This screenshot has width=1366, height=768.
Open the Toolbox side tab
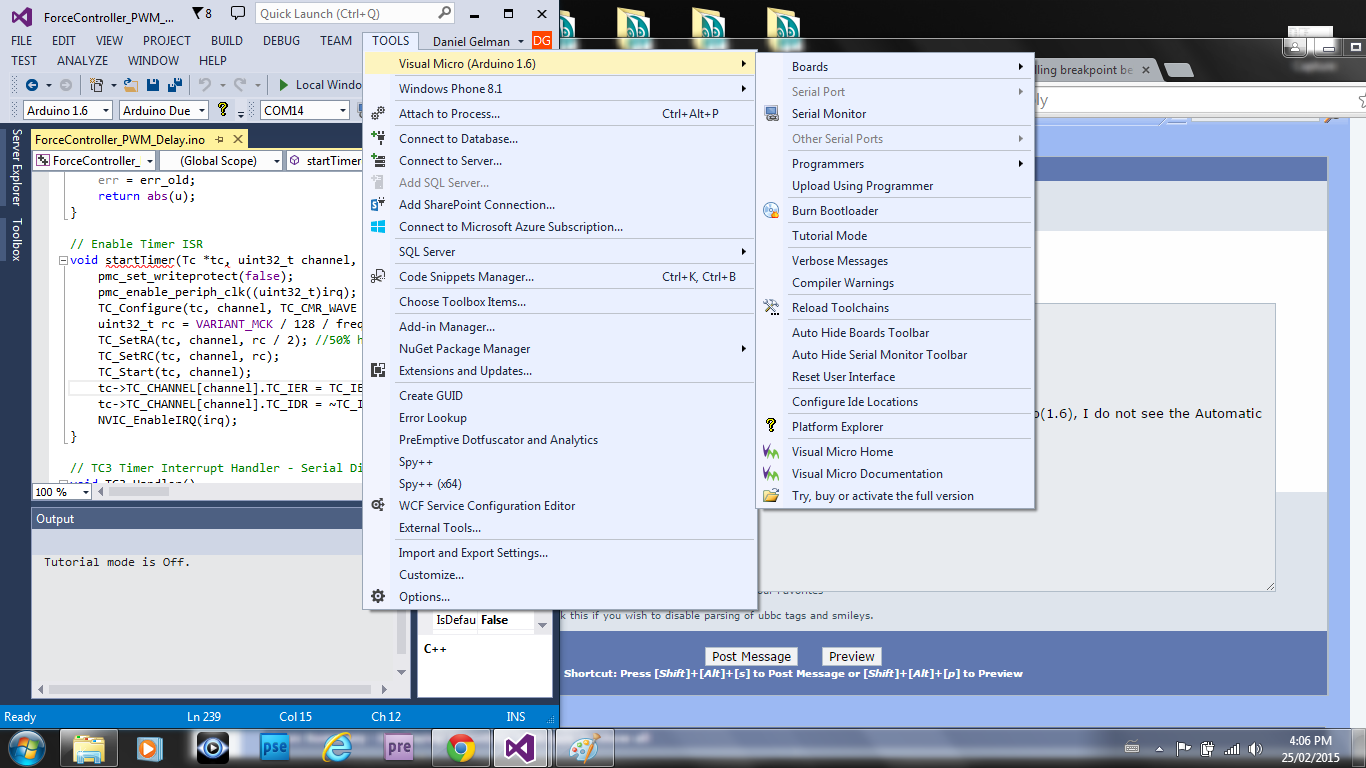click(x=15, y=240)
